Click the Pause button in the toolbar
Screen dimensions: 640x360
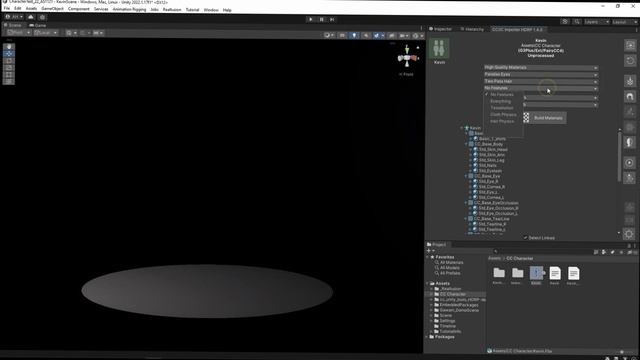322,19
